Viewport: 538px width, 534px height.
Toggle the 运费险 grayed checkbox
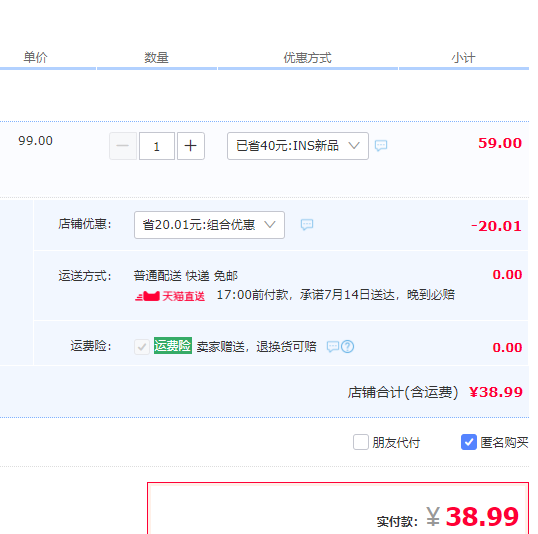(x=142, y=347)
